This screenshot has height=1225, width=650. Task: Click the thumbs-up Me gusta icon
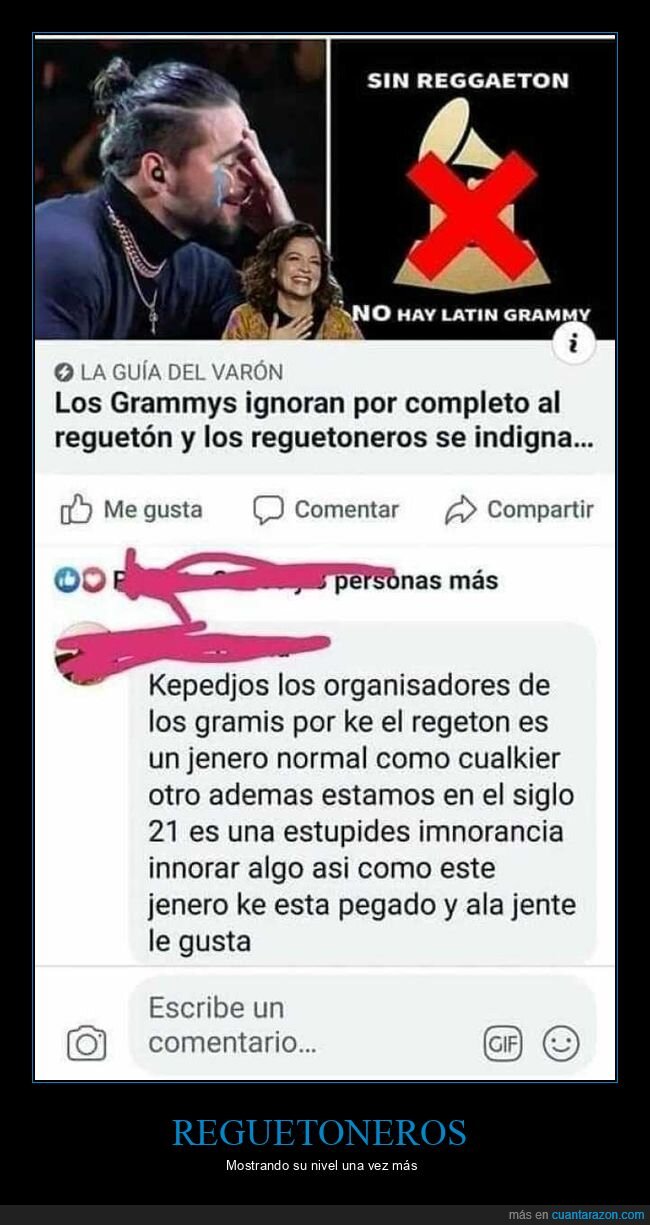[77, 509]
